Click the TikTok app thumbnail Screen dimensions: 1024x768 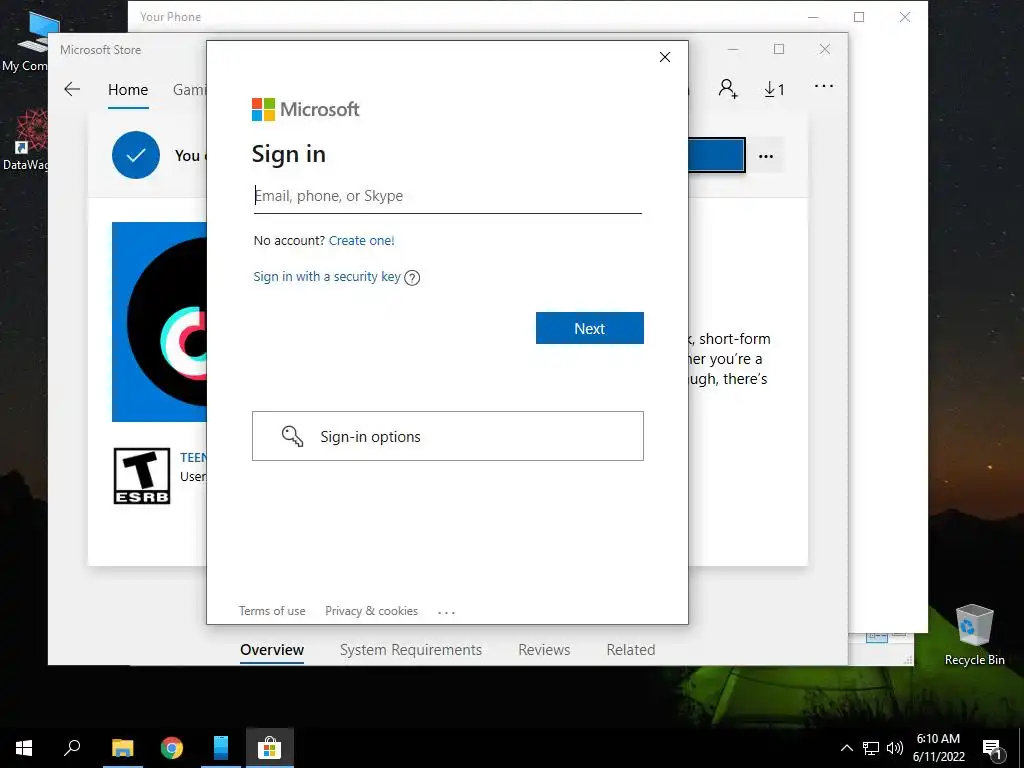pos(159,321)
